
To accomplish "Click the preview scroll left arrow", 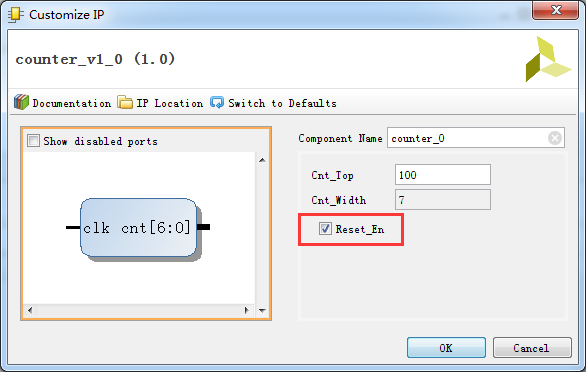I will pos(30,310).
